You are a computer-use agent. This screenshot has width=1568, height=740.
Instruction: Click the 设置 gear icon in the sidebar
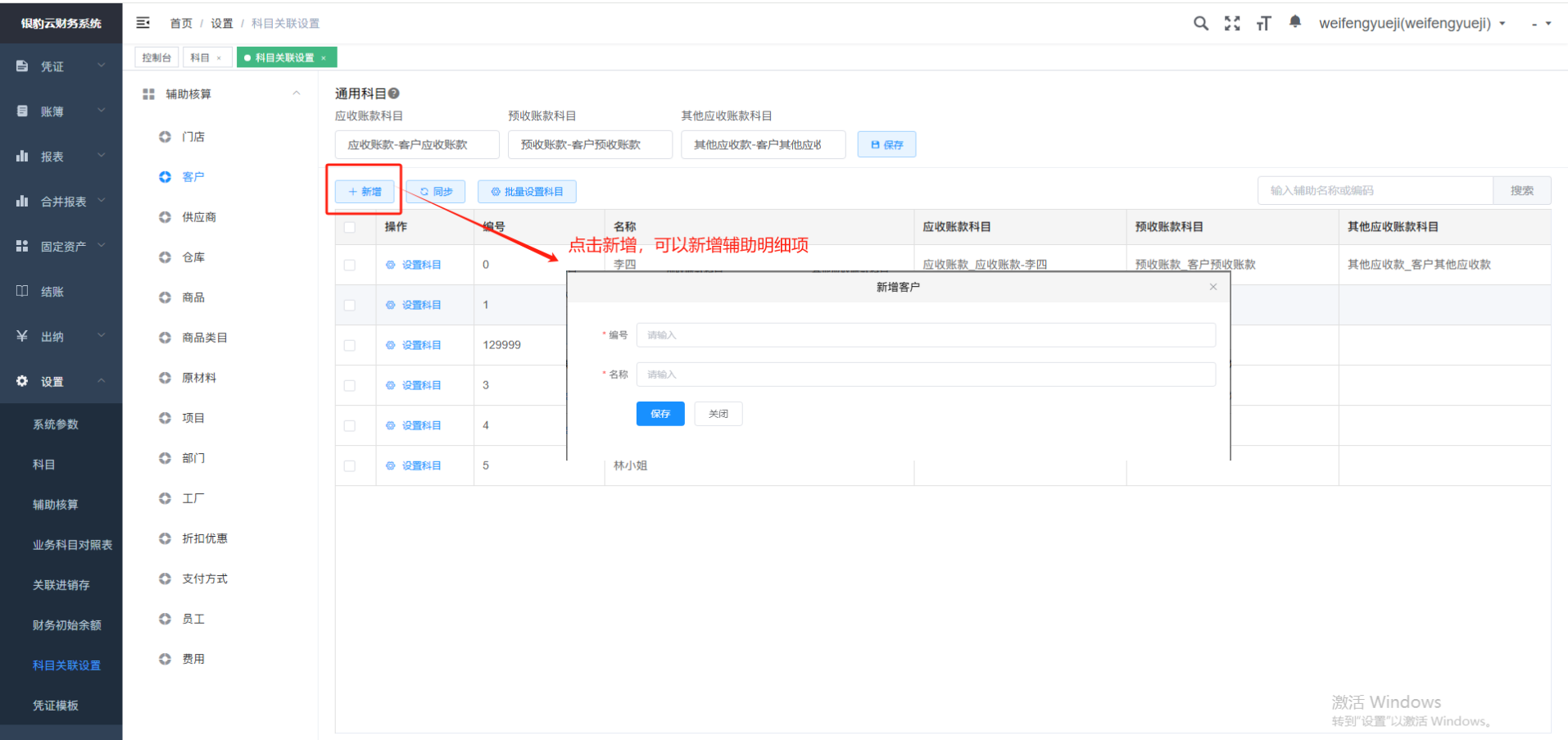pyautogui.click(x=22, y=381)
